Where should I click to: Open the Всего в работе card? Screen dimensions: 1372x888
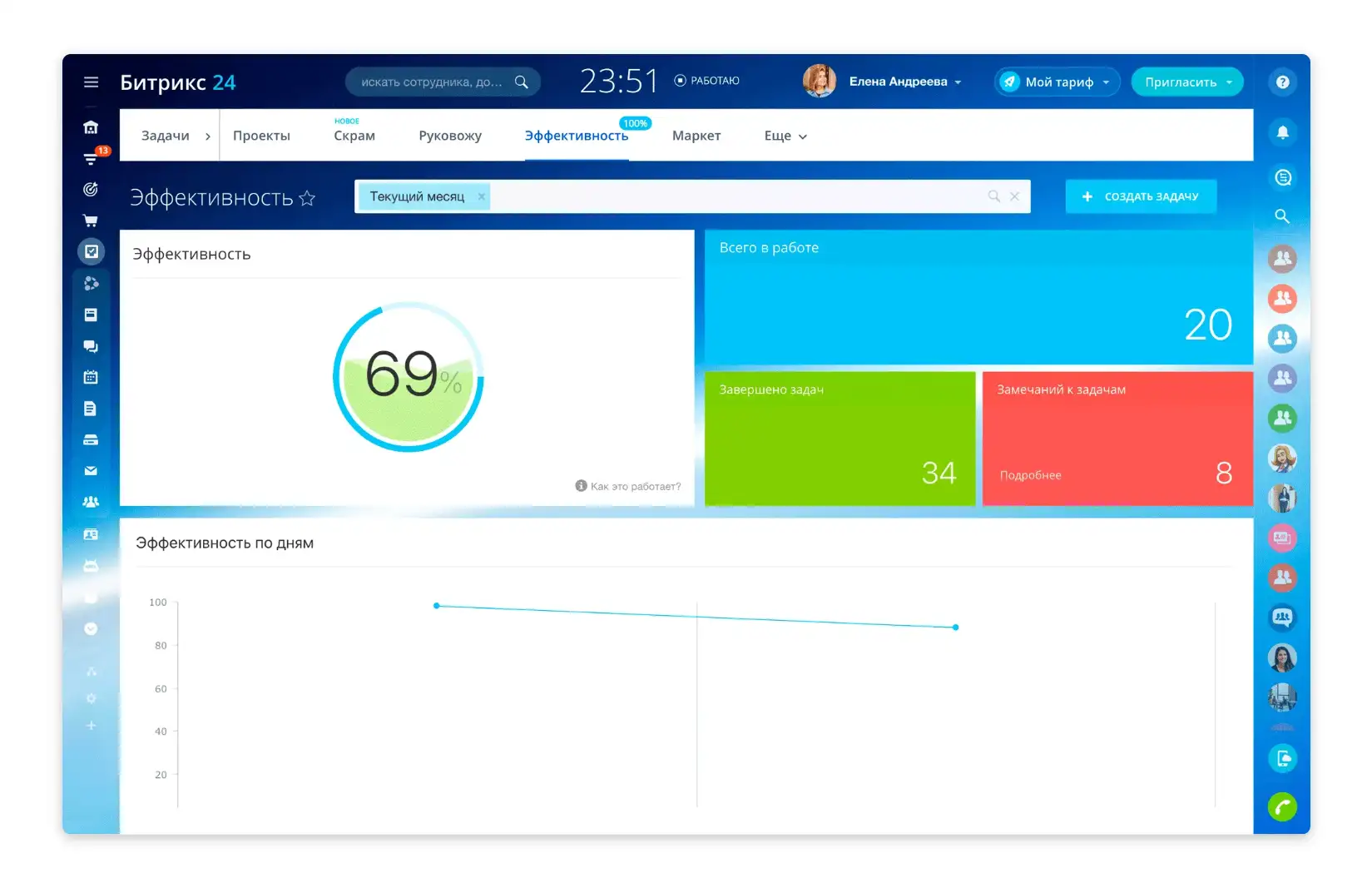click(978, 297)
